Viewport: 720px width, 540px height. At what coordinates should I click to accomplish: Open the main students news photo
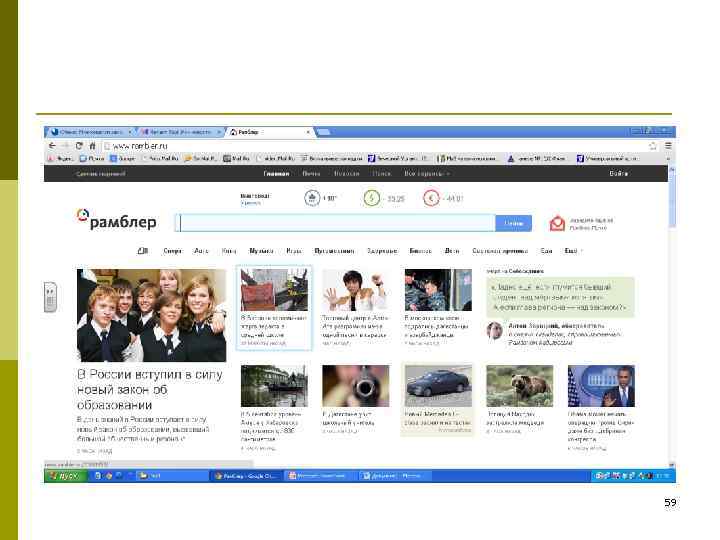[152, 315]
